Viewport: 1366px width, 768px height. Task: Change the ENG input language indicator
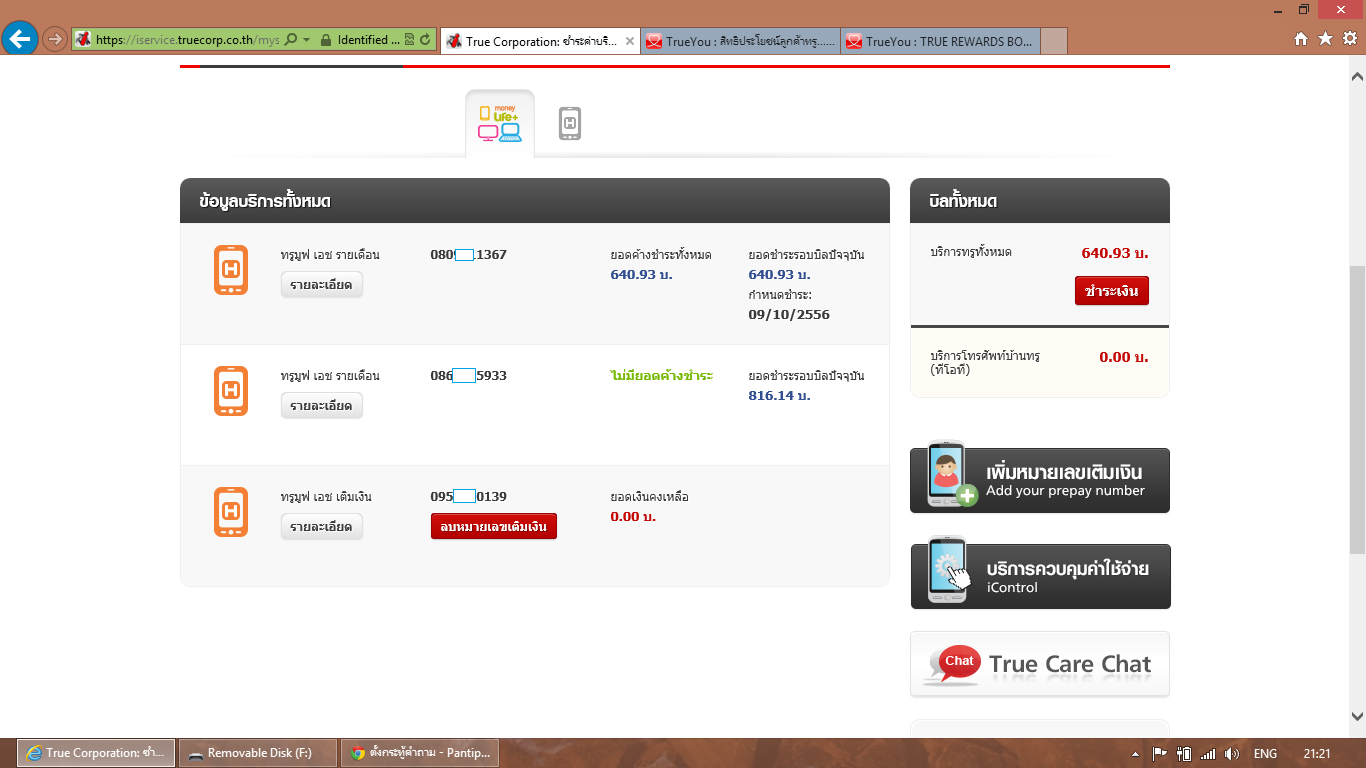[1265, 754]
